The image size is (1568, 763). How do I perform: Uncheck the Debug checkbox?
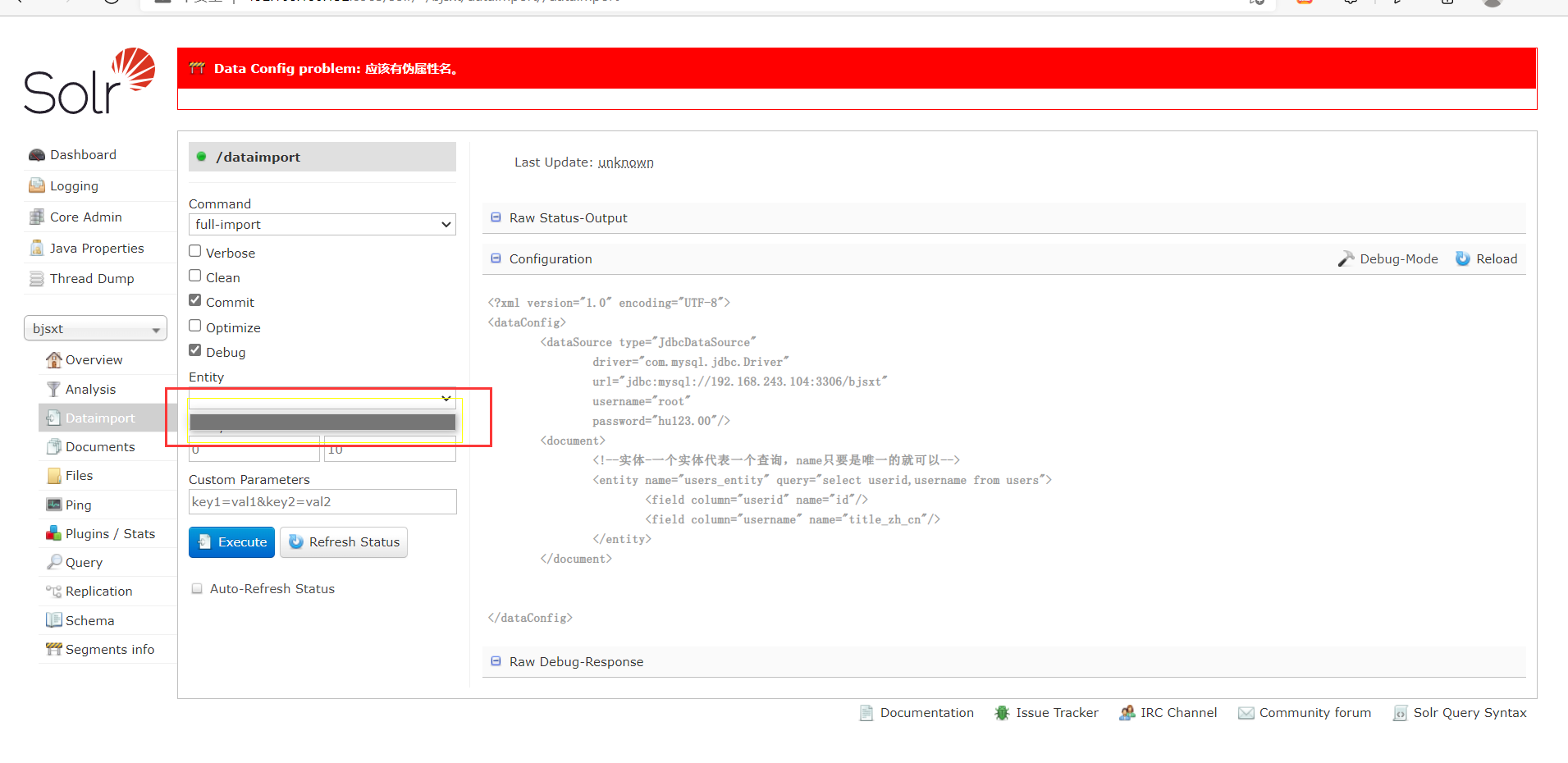195,350
